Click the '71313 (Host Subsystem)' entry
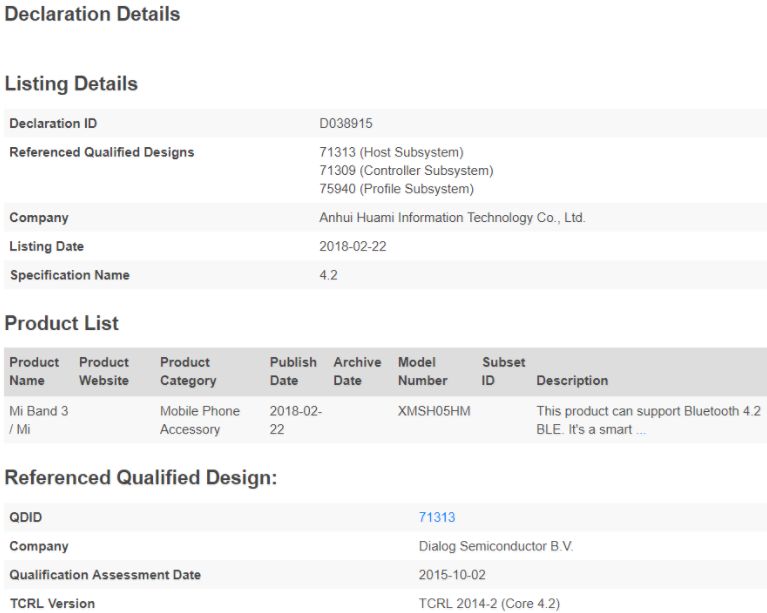This screenshot has width=767, height=613. point(391,152)
